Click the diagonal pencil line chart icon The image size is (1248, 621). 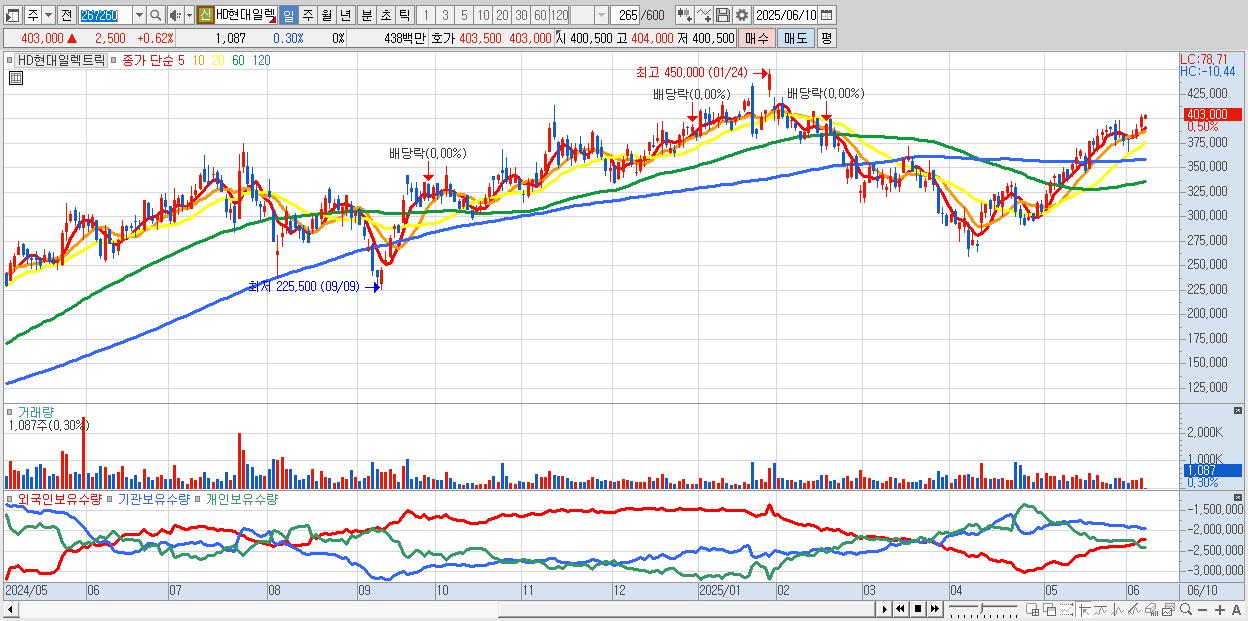[x=1134, y=609]
